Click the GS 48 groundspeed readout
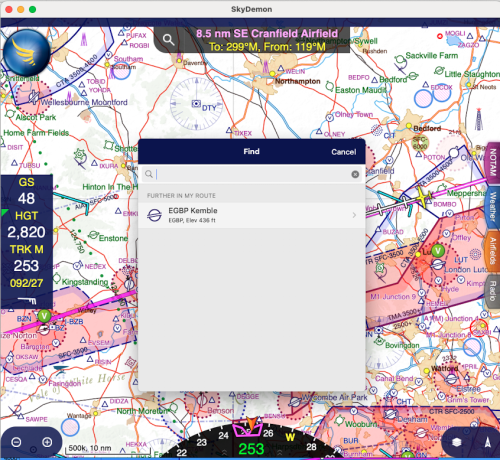The height and width of the screenshot is (460, 500). tap(26, 191)
